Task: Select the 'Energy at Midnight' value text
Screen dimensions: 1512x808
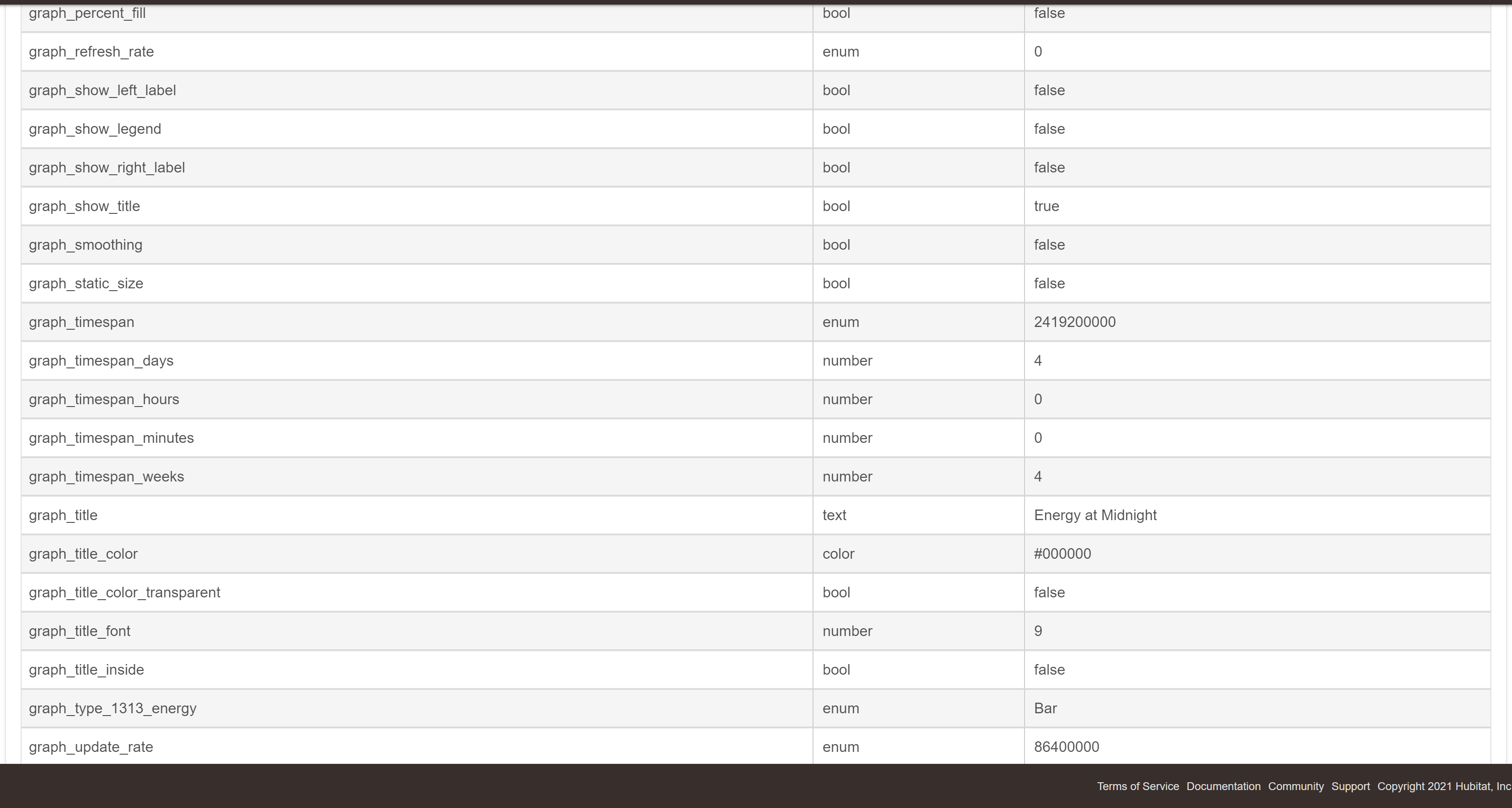Action: point(1094,515)
